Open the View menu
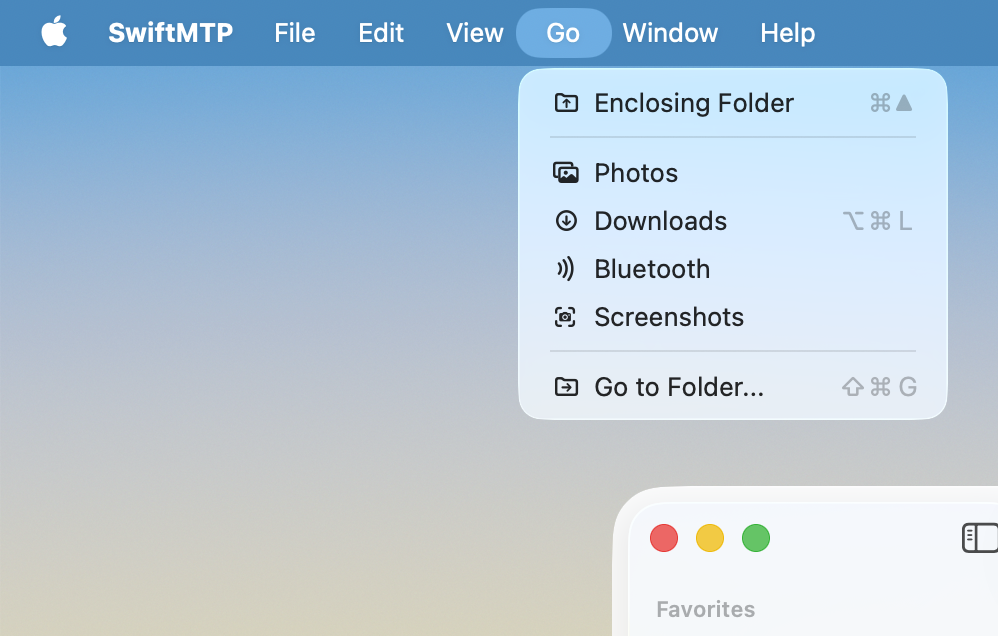The height and width of the screenshot is (636, 998). pyautogui.click(x=474, y=32)
